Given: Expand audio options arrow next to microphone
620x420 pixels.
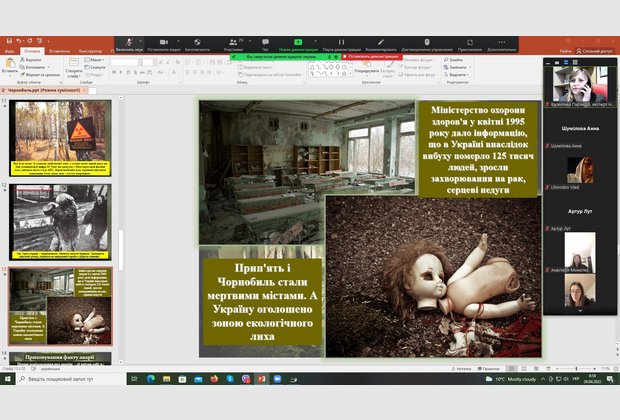Looking at the screenshot, I should tap(142, 43).
